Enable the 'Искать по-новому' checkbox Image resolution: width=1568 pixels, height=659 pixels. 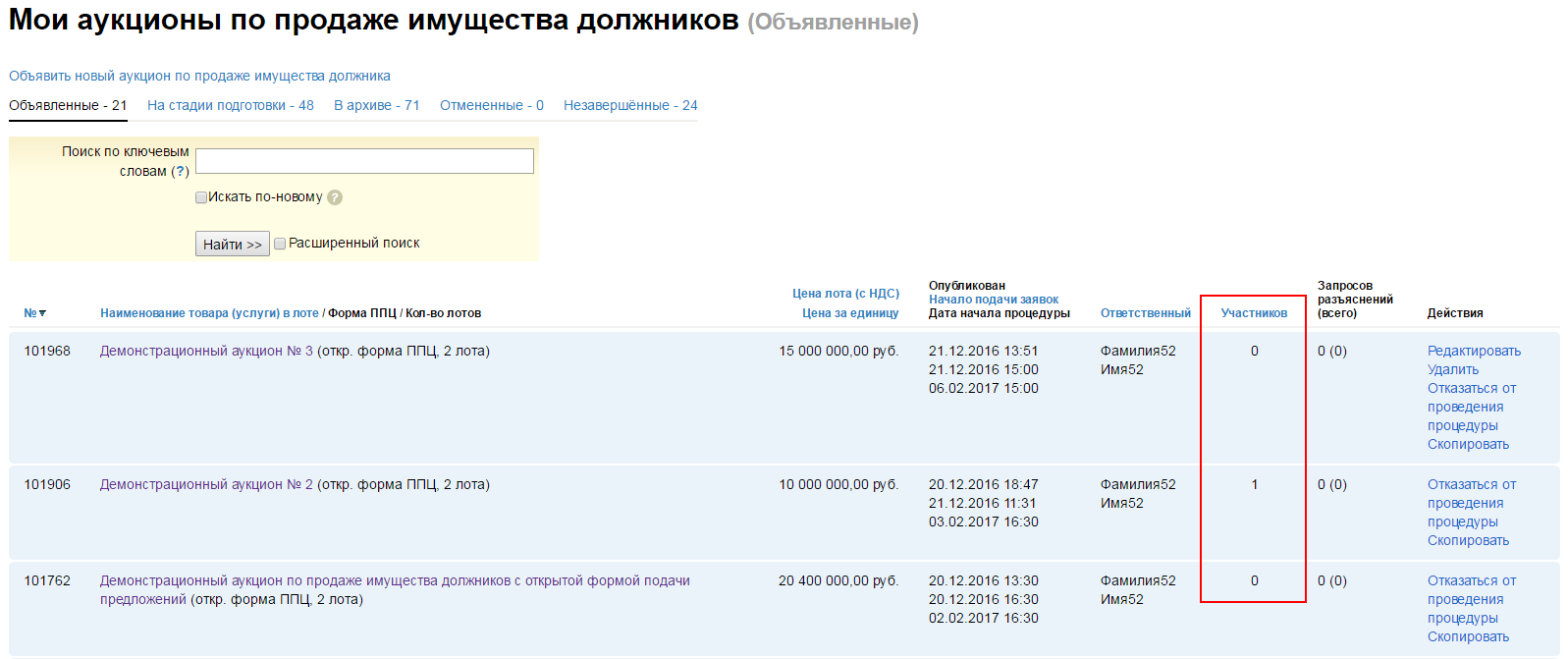click(201, 197)
